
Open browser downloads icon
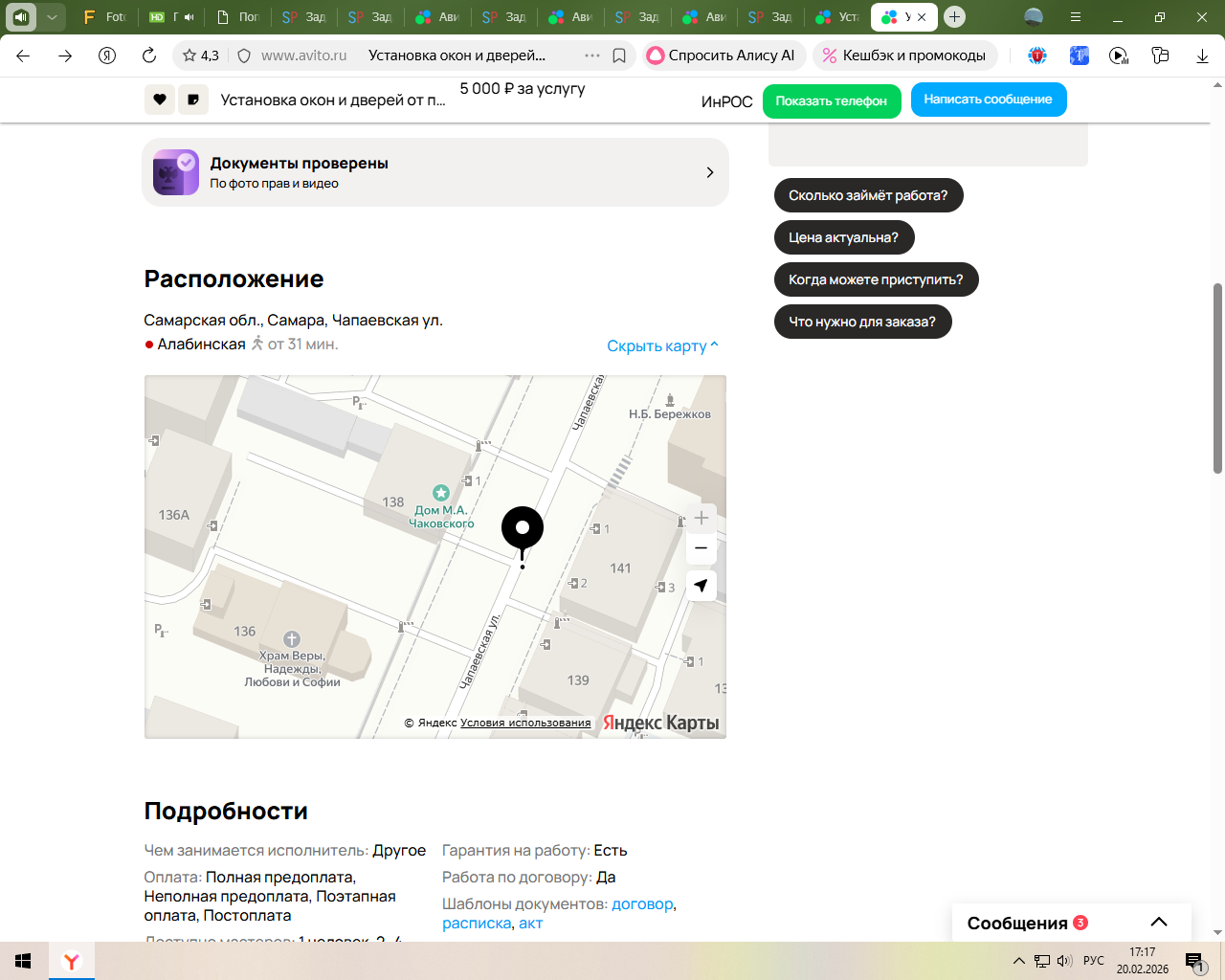(1202, 56)
